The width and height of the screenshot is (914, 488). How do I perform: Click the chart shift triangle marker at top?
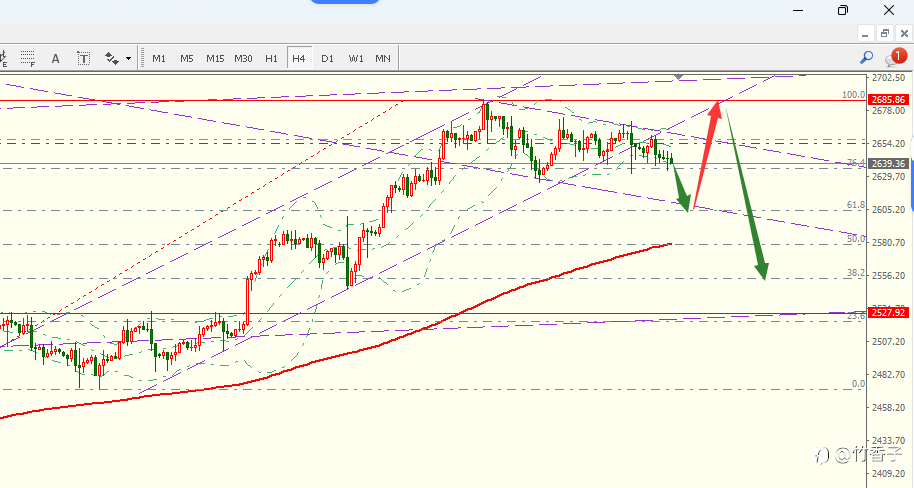(x=679, y=77)
